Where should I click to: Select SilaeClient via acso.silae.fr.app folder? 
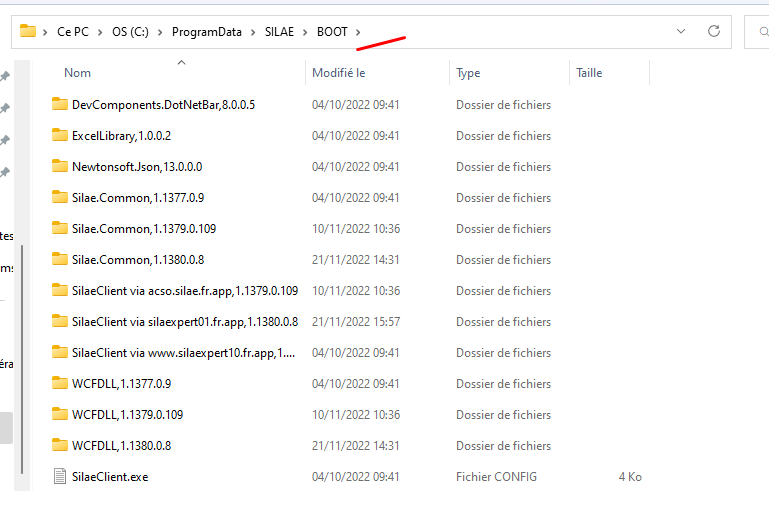pos(184,291)
